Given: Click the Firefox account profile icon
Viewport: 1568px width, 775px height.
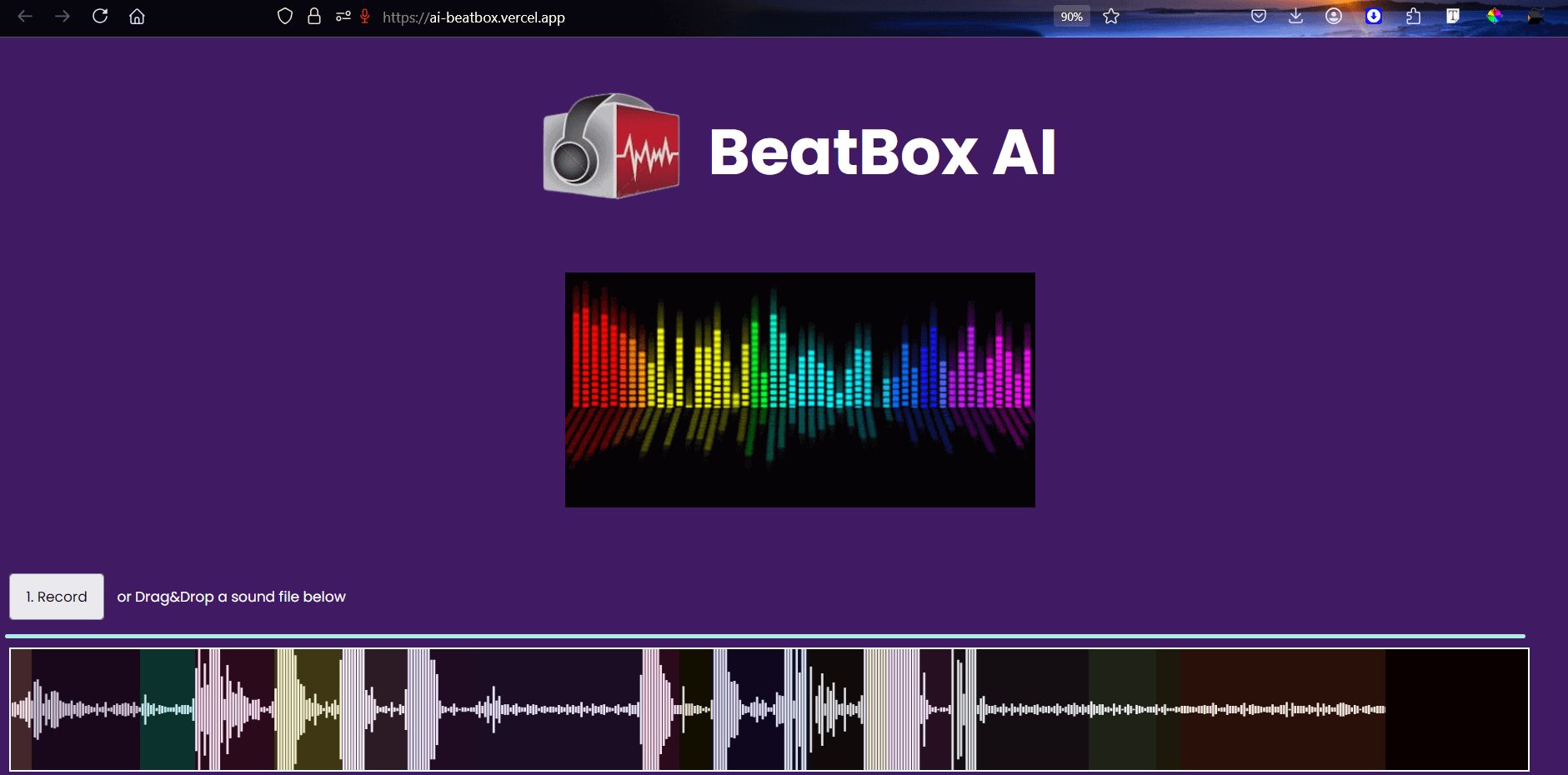Looking at the screenshot, I should click(1334, 16).
